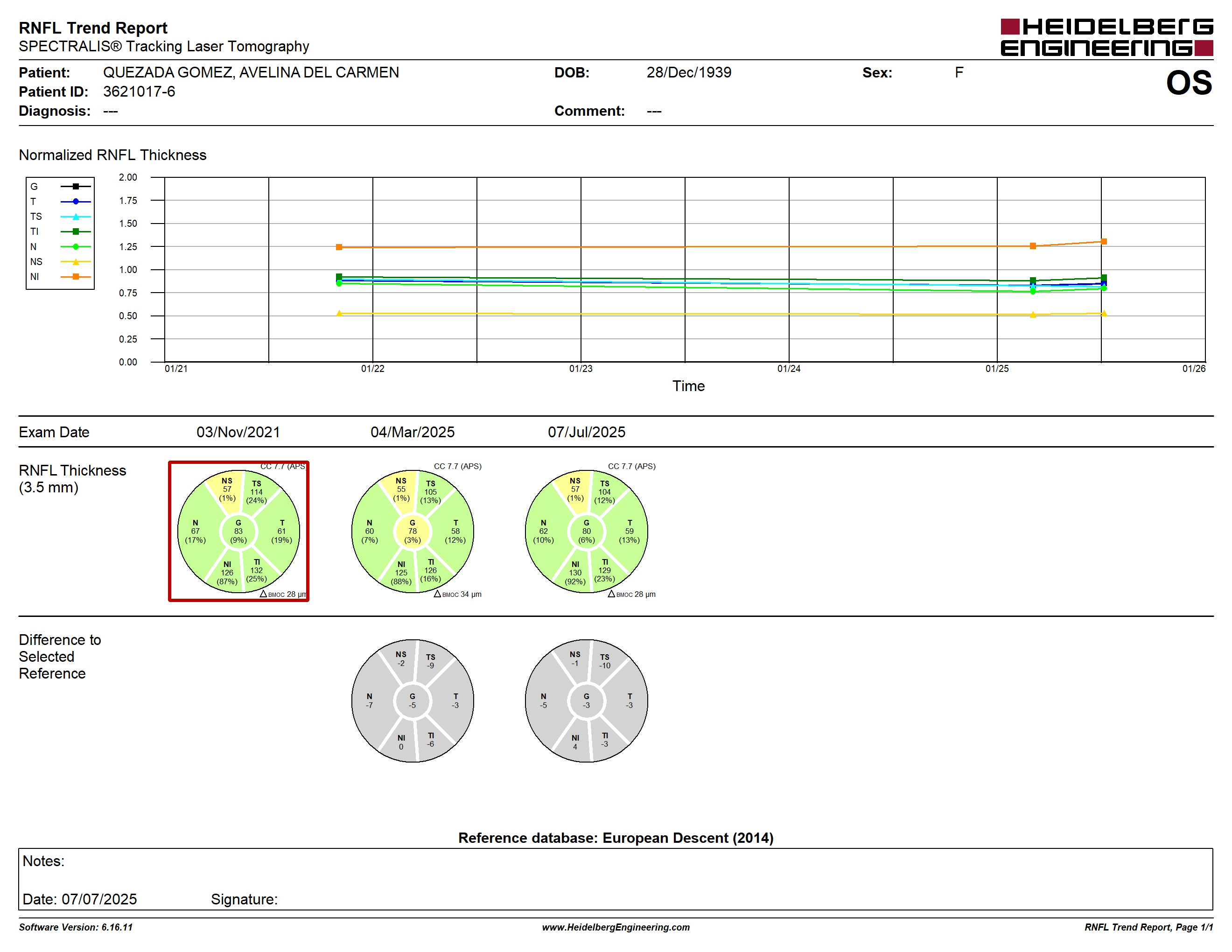The image size is (1232, 952).
Task: Click the 01/25 time axis label
Action: point(997,369)
